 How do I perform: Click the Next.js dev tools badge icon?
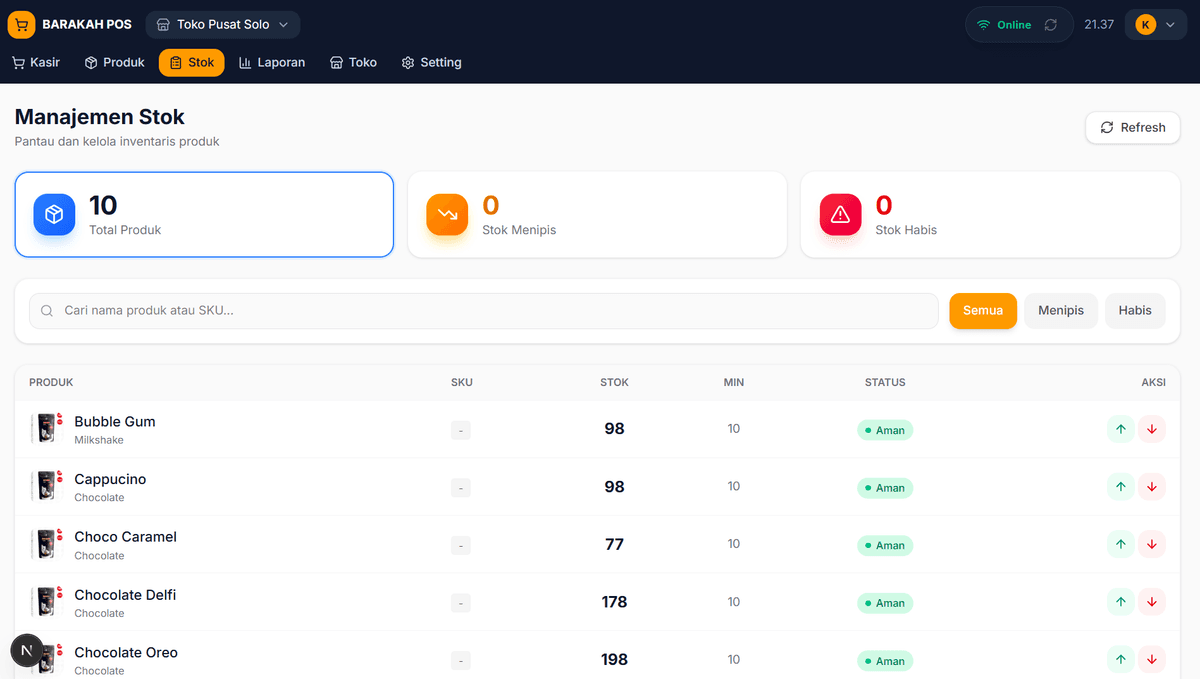point(27,650)
